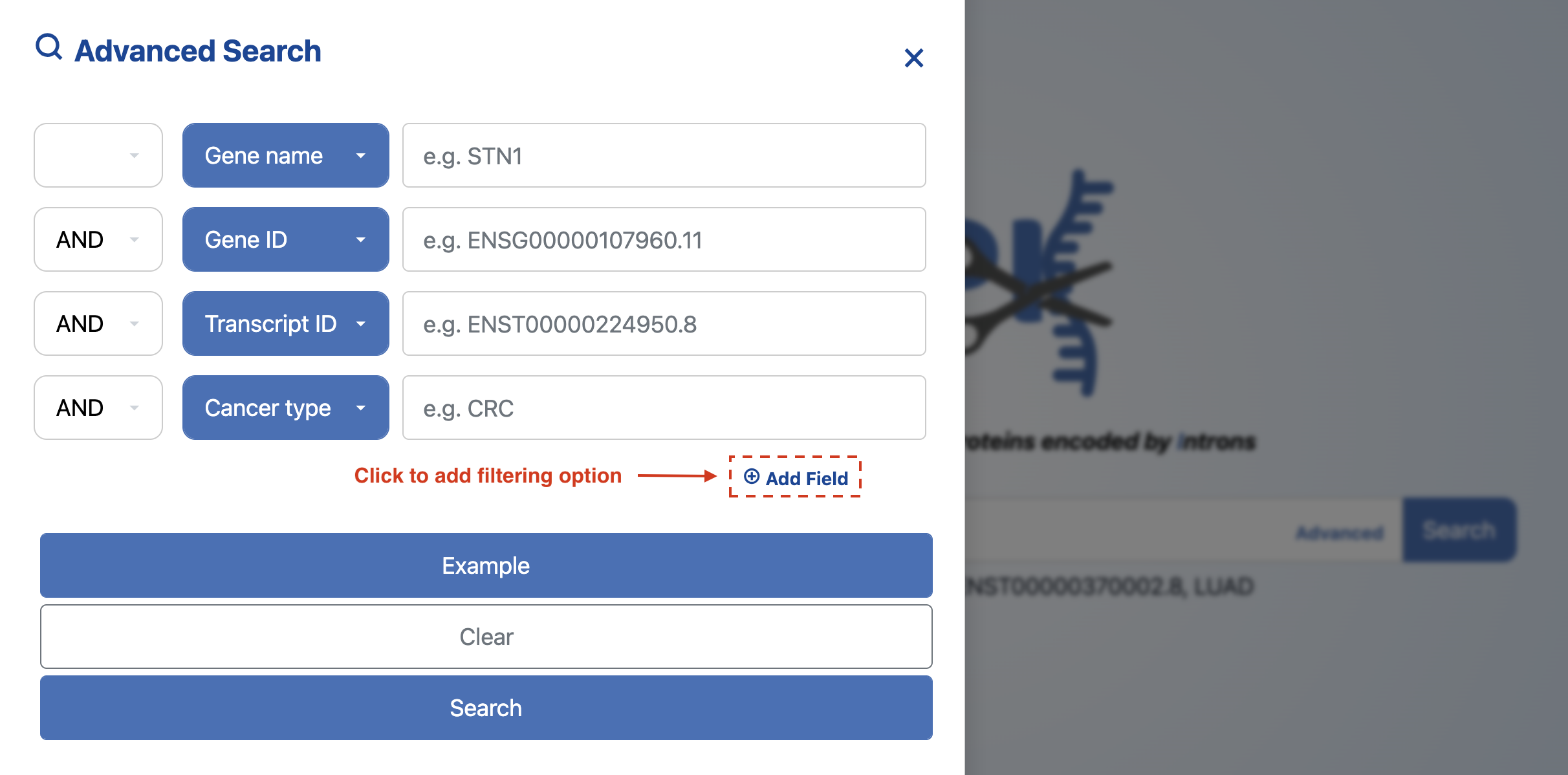Image resolution: width=1568 pixels, height=775 pixels.
Task: Click the Transcript ID input box
Action: (664, 323)
